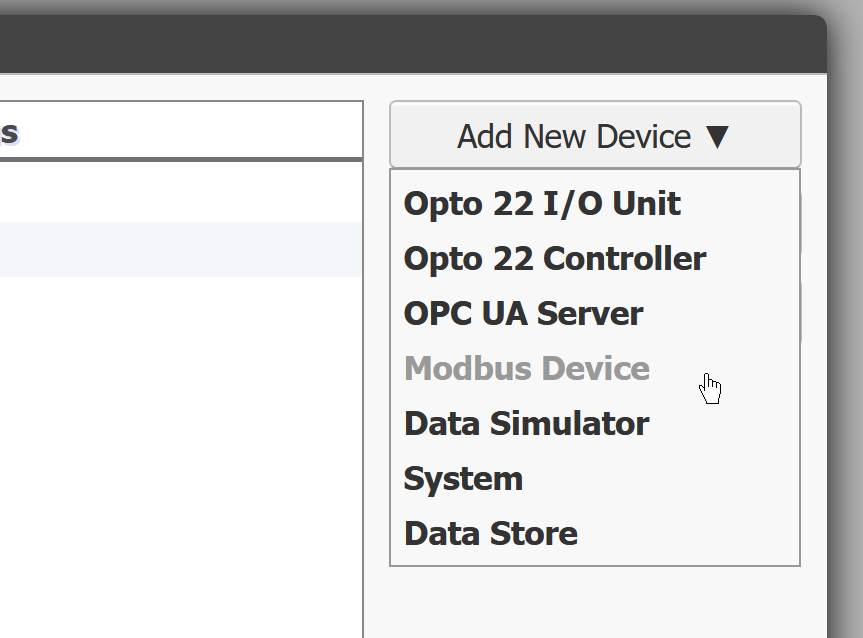
Task: Click the devices table column header
Action: tap(181, 130)
